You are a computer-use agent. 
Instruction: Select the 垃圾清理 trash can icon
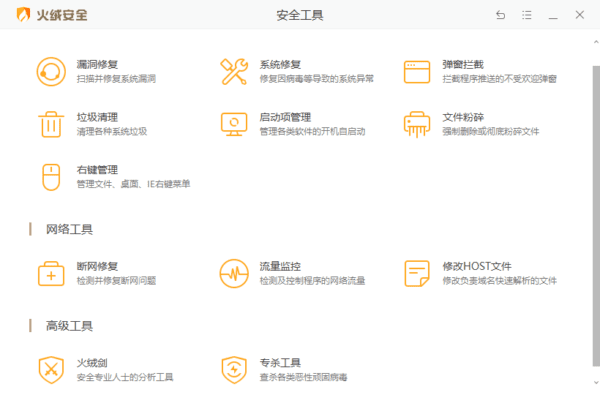51,124
